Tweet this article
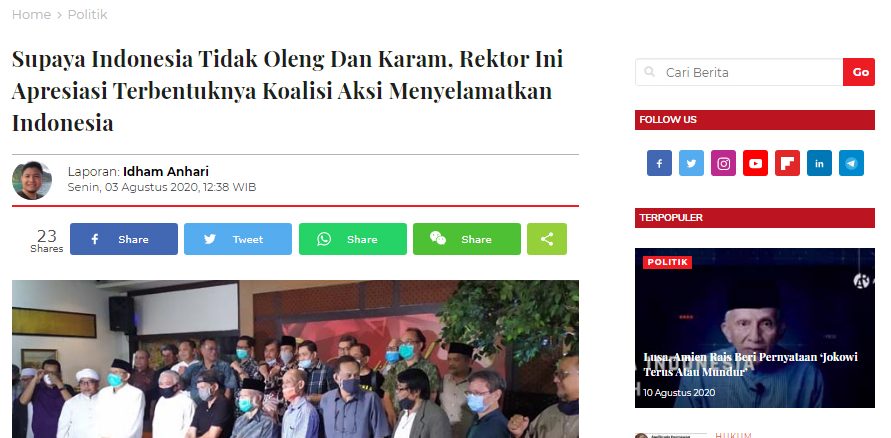The height and width of the screenshot is (438, 891). (238, 239)
